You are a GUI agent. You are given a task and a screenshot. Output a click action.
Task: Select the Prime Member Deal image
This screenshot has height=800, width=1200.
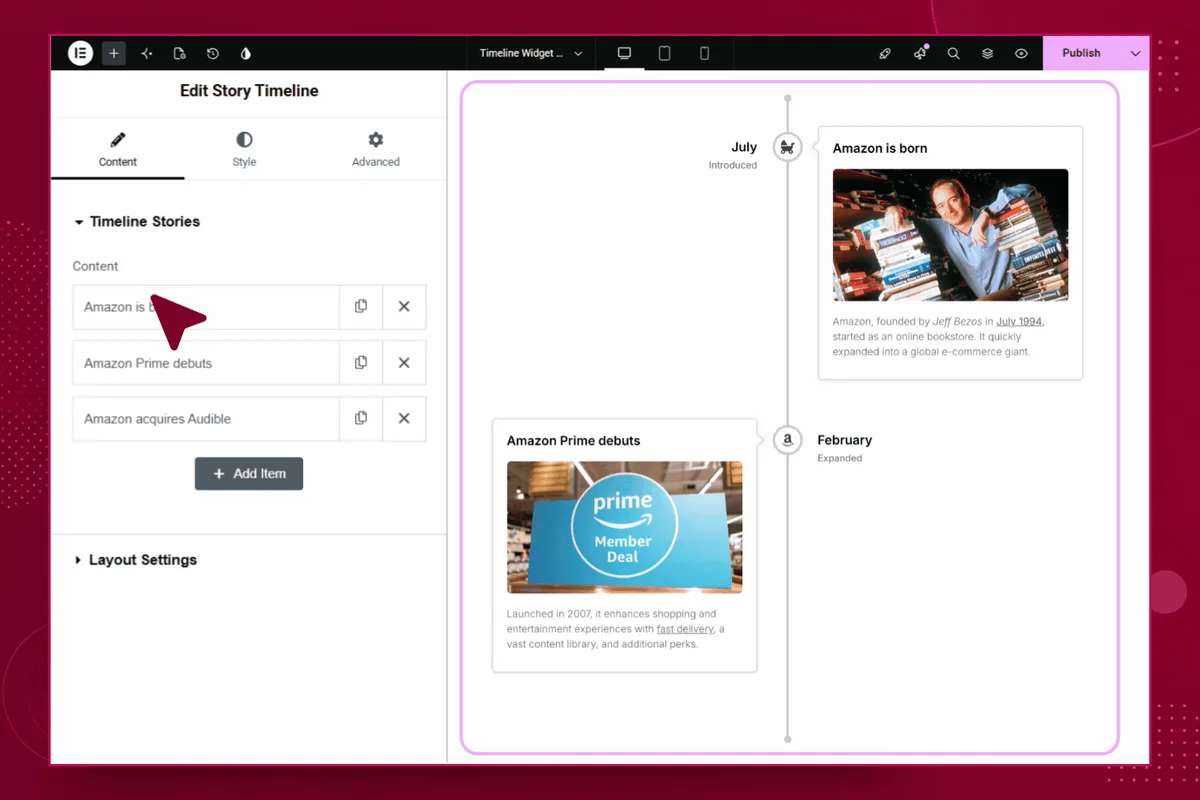[624, 527]
